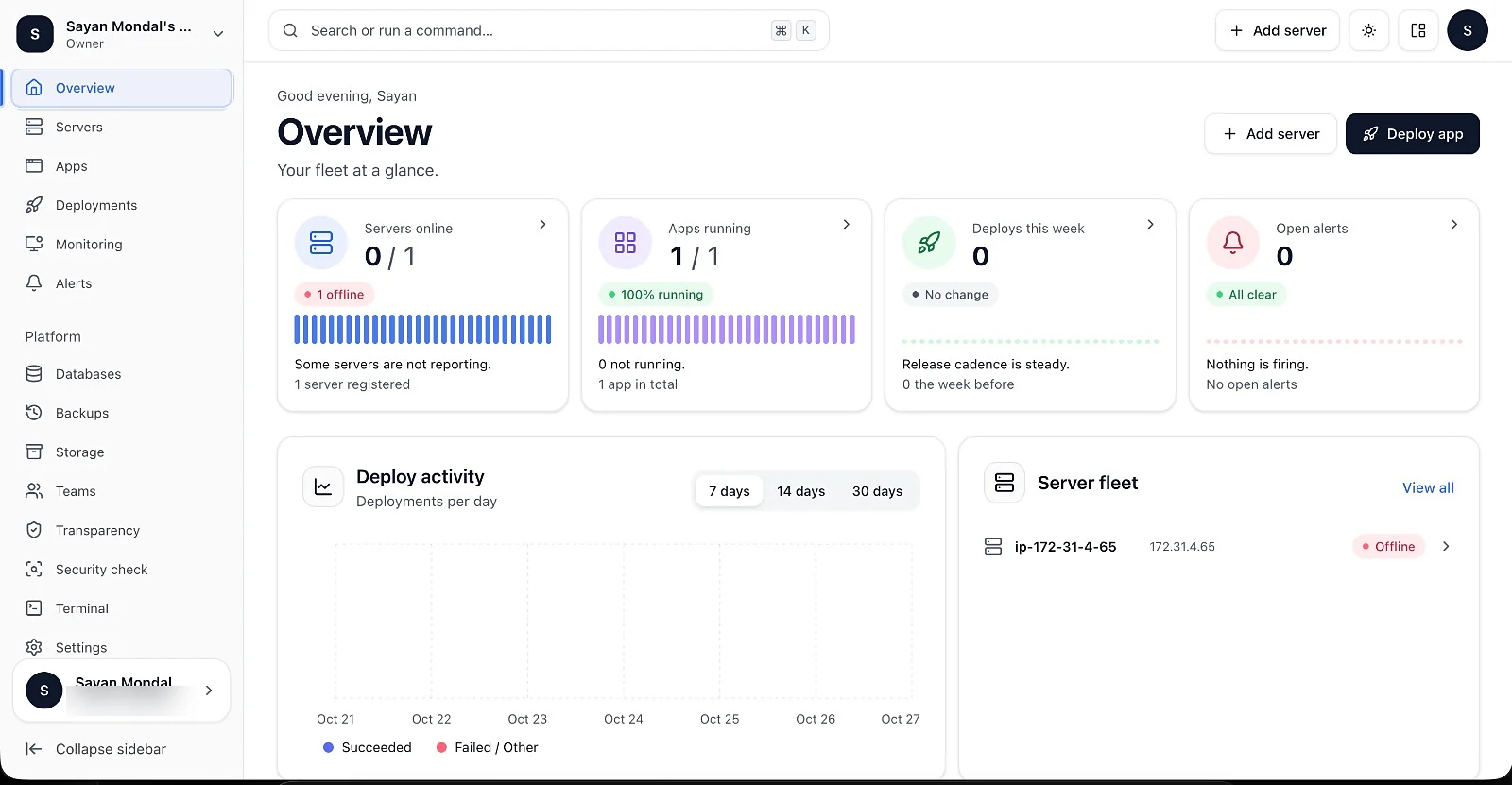Click the Backups clock icon
This screenshot has width=1512, height=785.
[34, 413]
